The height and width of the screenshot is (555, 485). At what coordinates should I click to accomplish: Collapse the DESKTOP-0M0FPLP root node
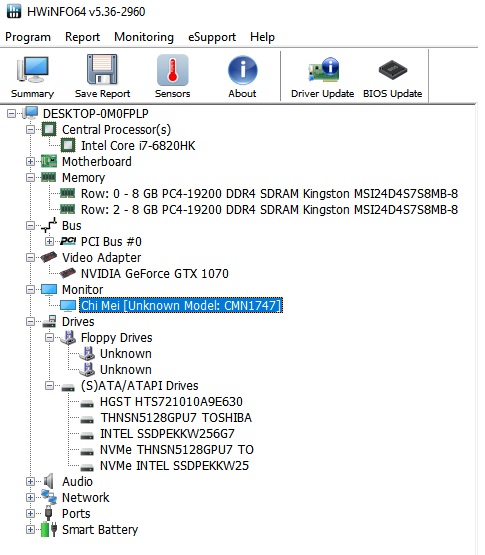(x=11, y=114)
